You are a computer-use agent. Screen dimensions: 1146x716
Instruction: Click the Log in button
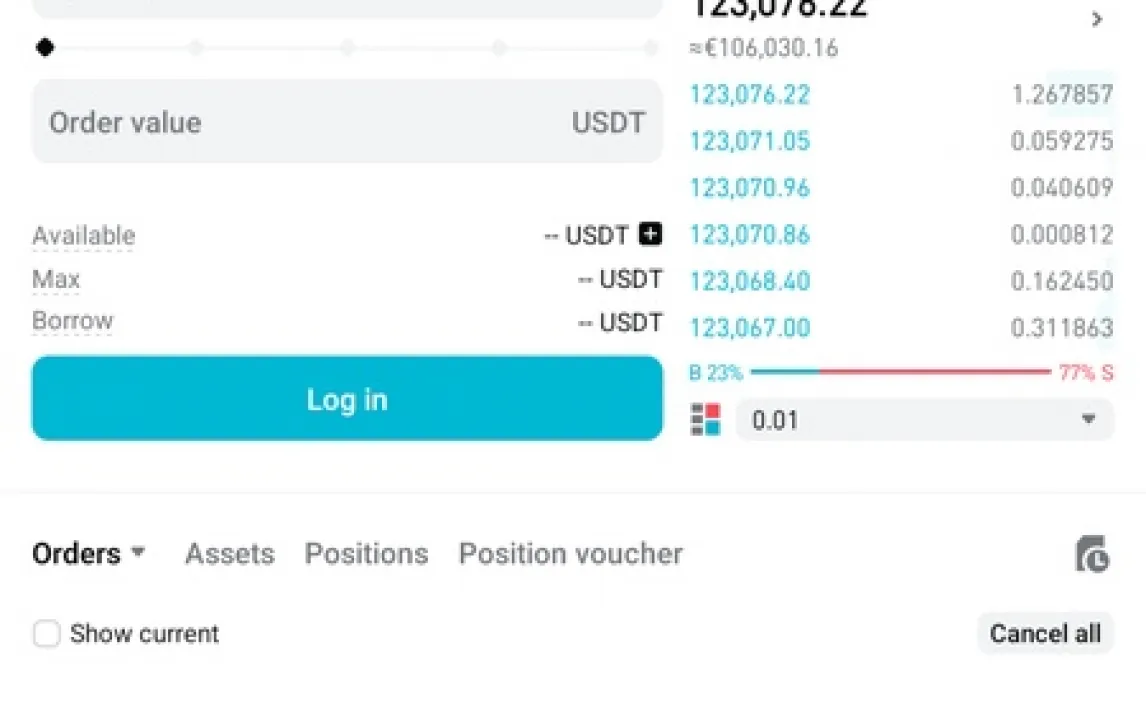point(347,398)
